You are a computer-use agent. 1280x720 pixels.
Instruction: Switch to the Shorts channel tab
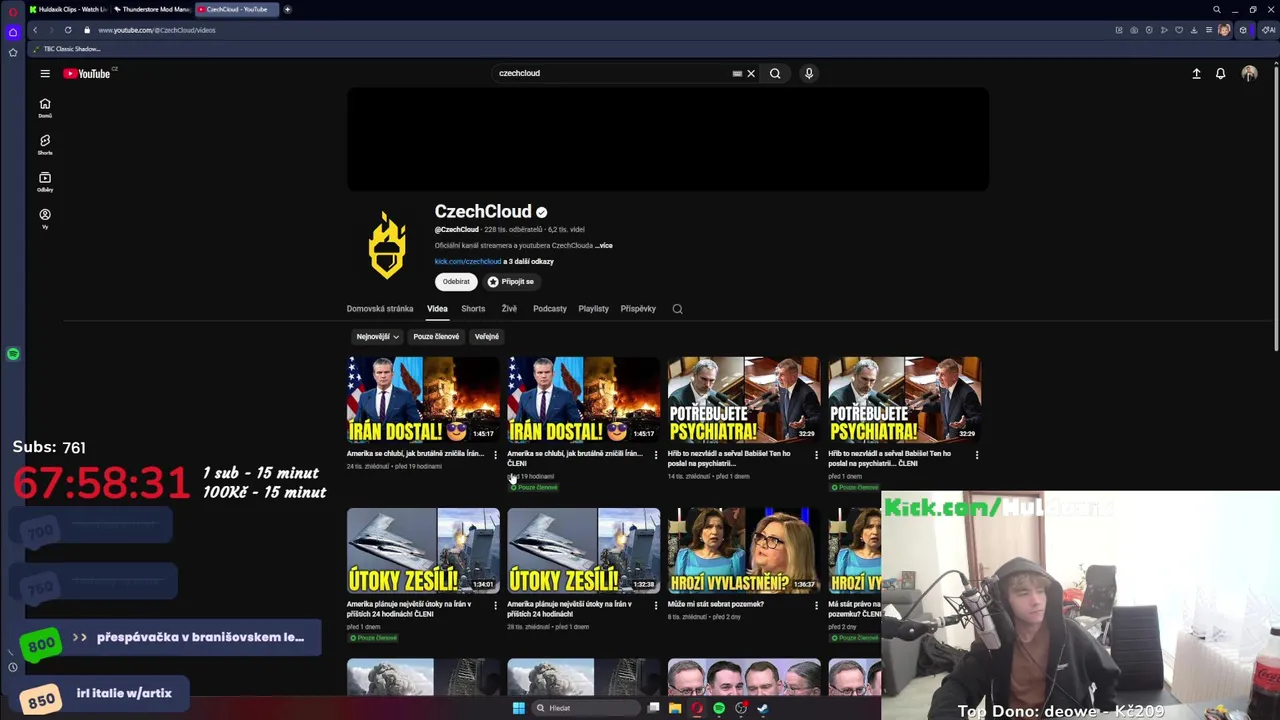(473, 309)
